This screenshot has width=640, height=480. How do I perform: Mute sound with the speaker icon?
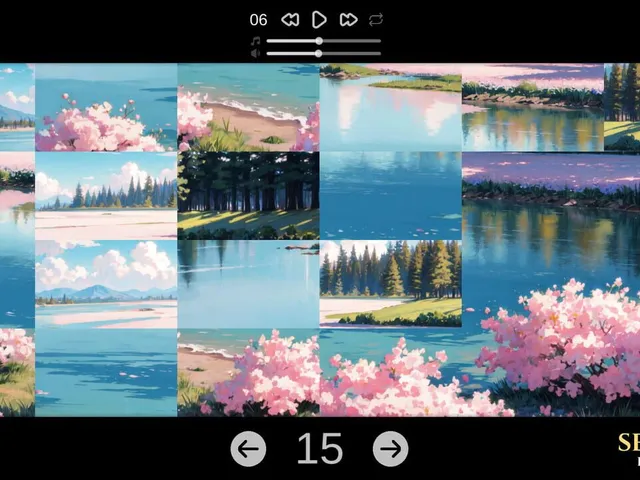click(256, 53)
